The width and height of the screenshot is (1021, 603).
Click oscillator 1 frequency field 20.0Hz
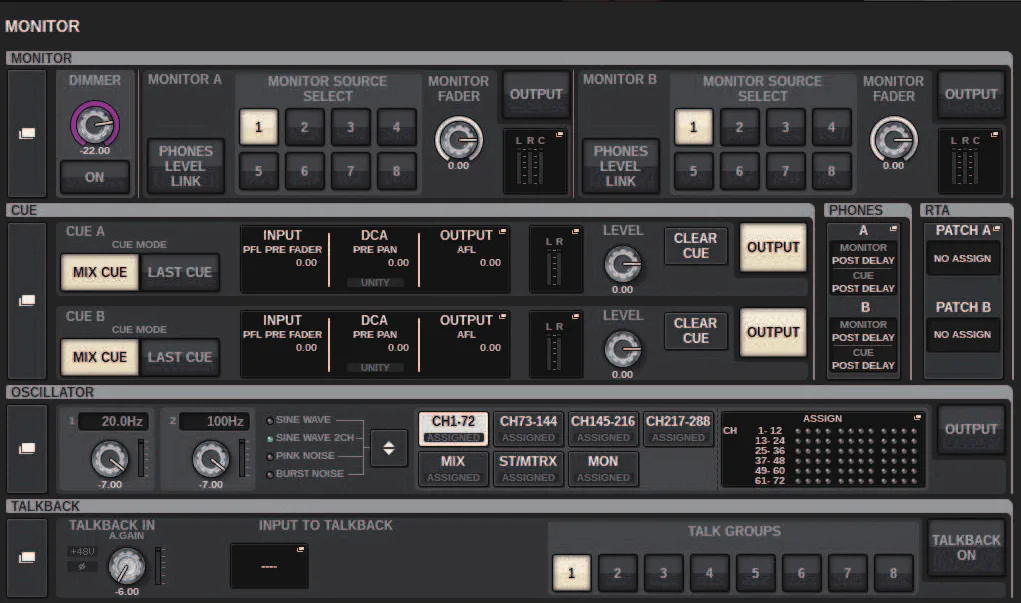tap(113, 421)
